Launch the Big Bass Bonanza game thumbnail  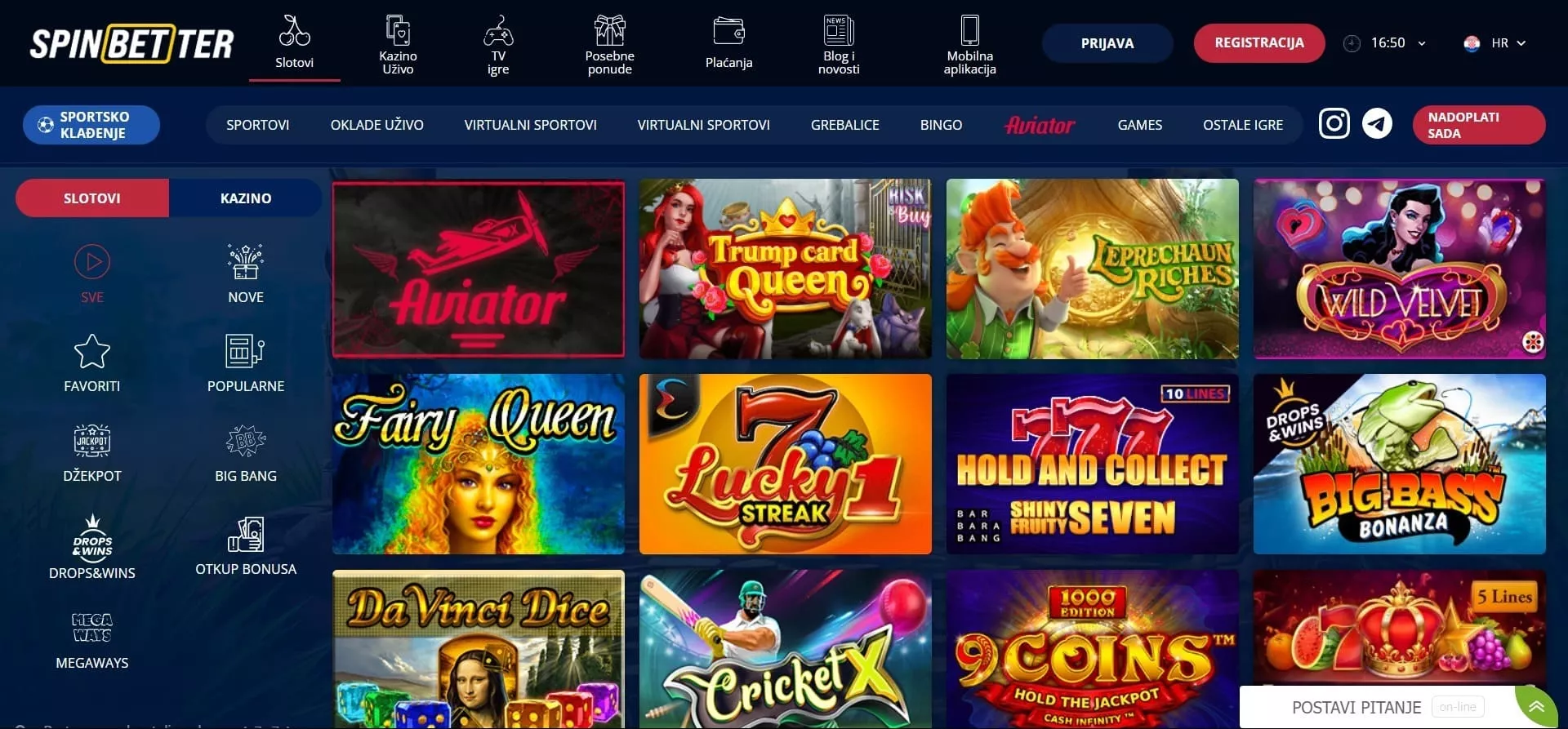(1399, 465)
